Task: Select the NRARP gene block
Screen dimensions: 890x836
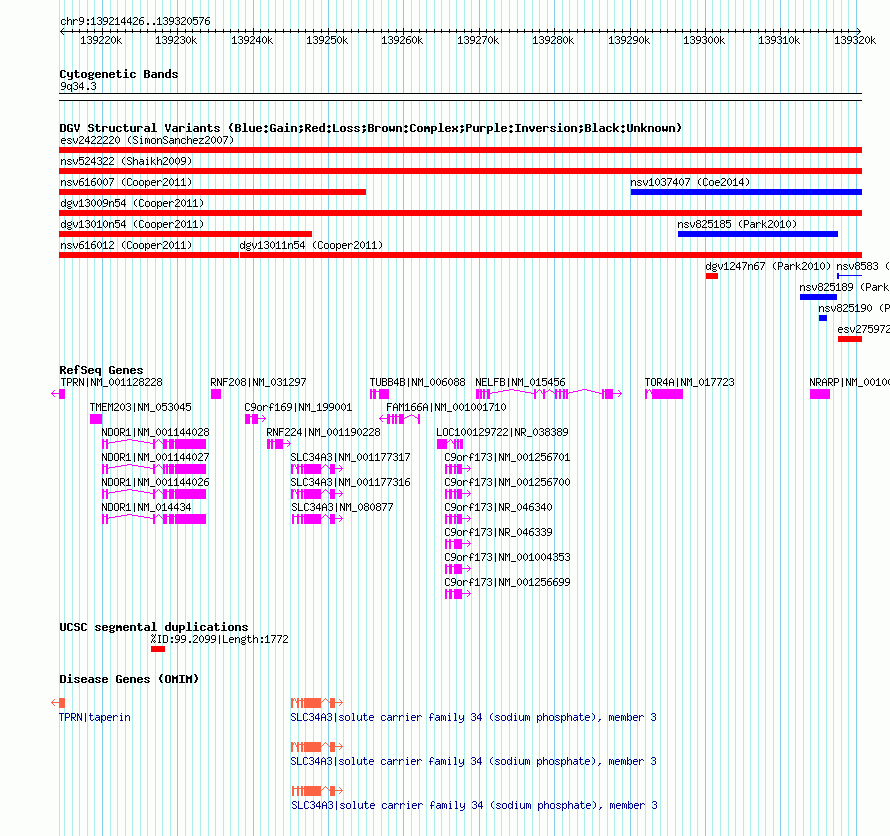Action: pos(820,394)
